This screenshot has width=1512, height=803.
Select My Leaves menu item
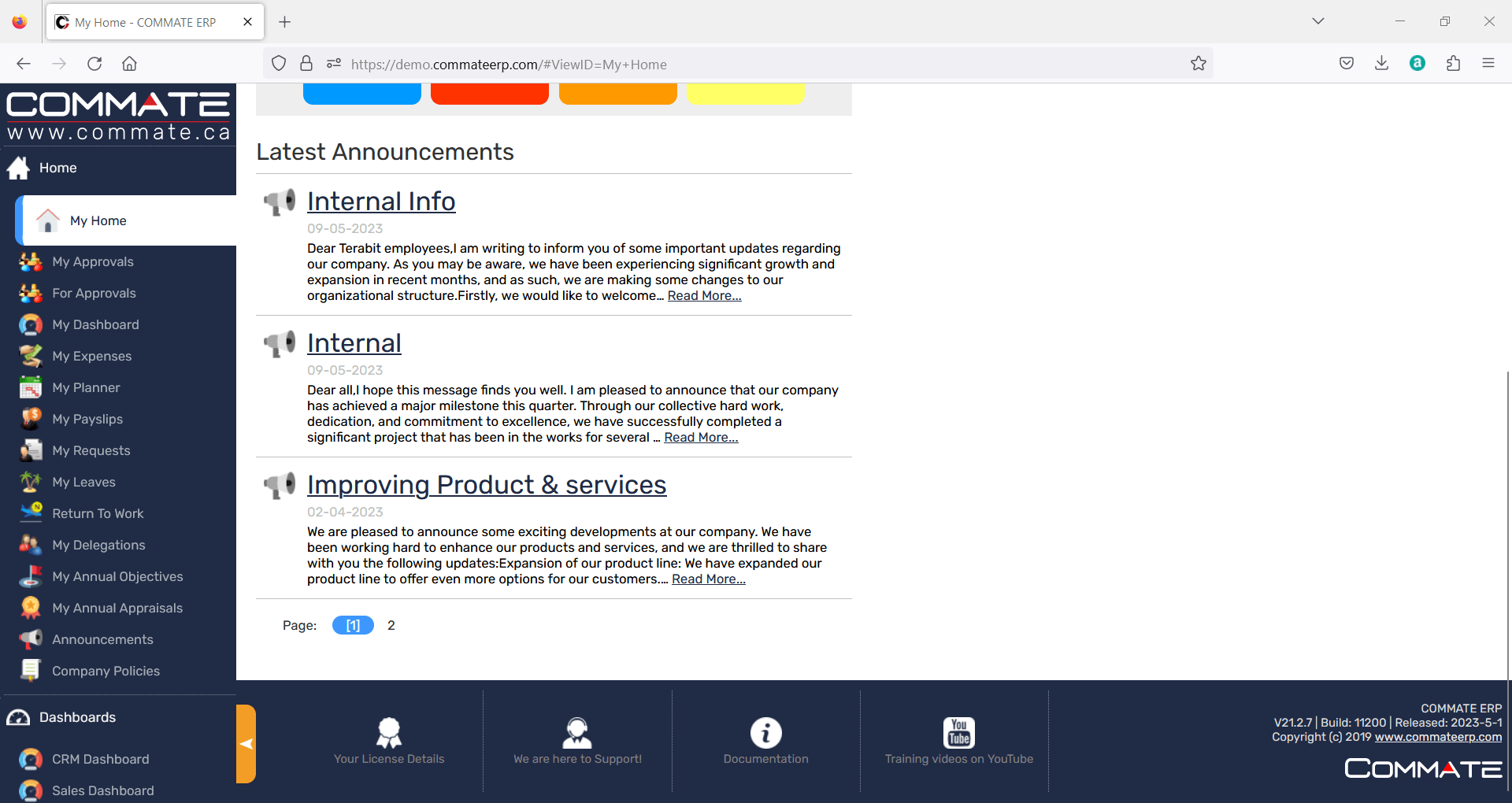tap(83, 482)
